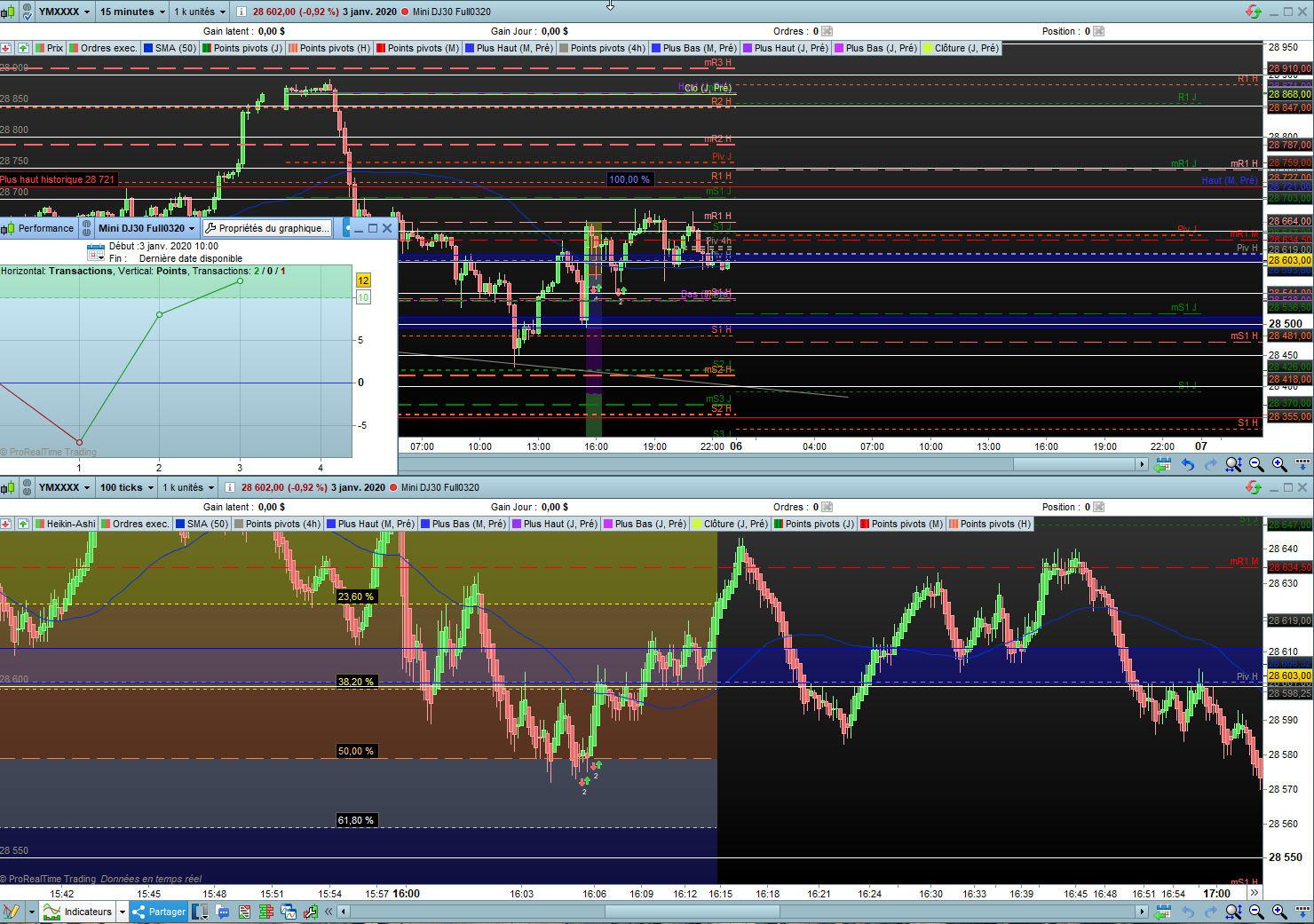Click top chart's red-green sync arrows icon
Image resolution: width=1314 pixels, height=924 pixels.
point(1254,12)
